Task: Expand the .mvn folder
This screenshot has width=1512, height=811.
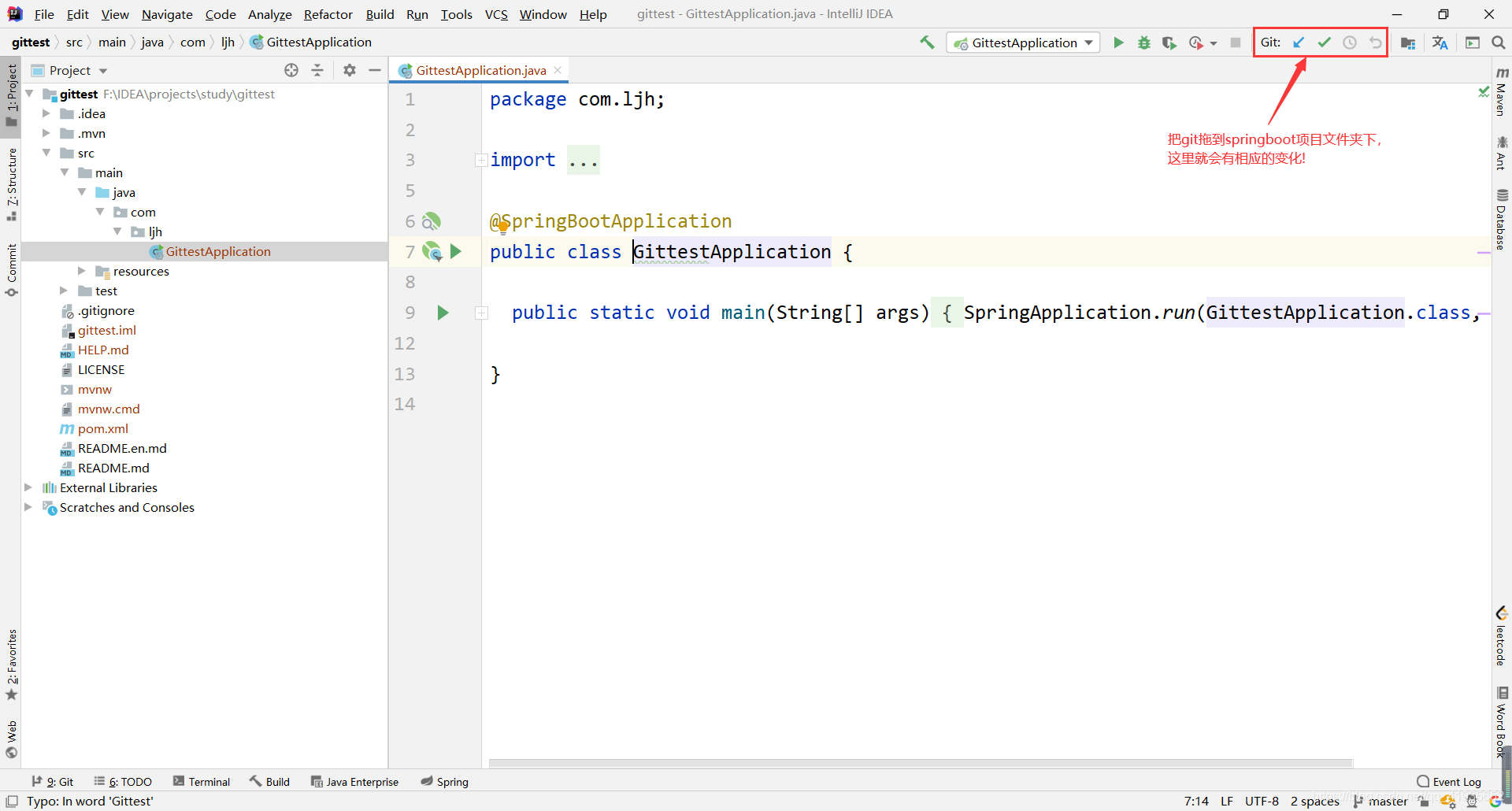Action: click(x=46, y=133)
